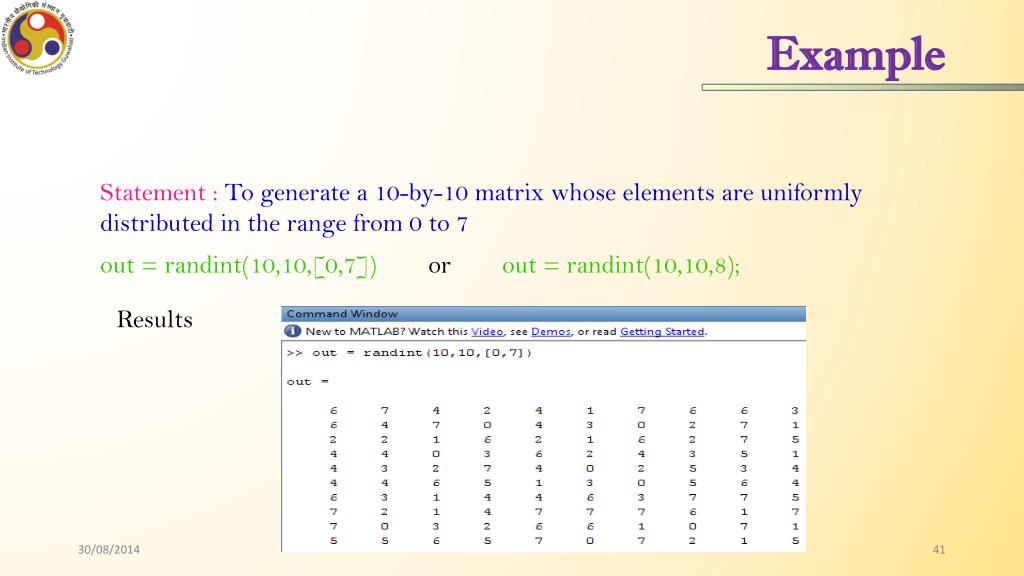
Task: Open the Video link
Action: (x=487, y=332)
